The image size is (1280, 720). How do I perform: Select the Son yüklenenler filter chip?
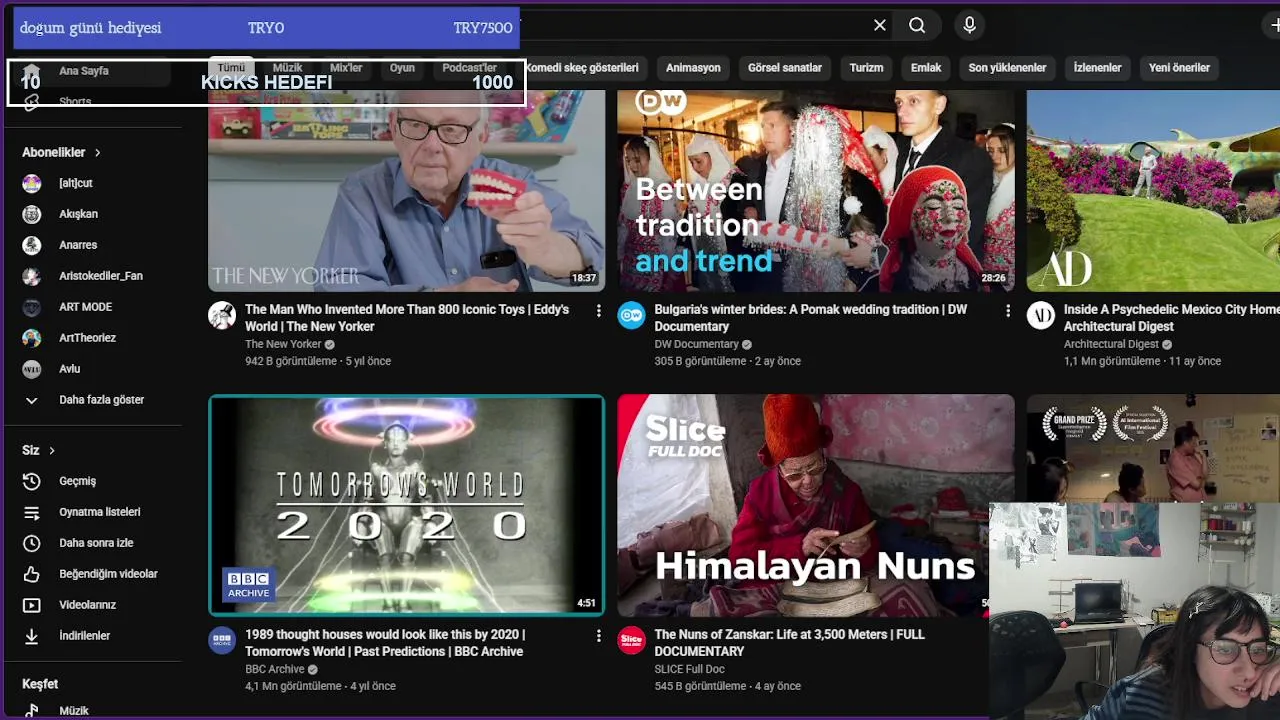pyautogui.click(x=1007, y=68)
